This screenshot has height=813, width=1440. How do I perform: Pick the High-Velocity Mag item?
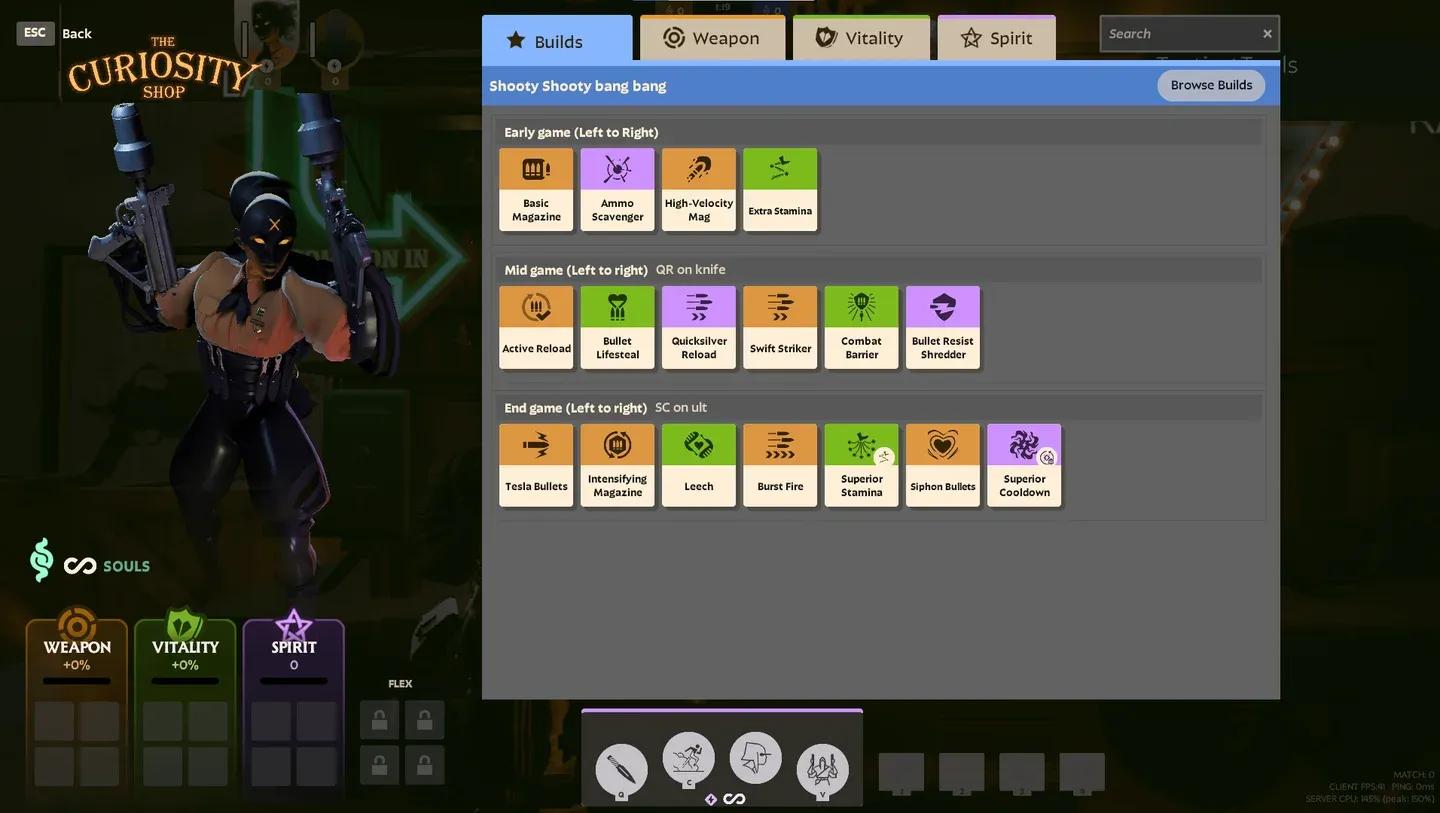(x=699, y=190)
